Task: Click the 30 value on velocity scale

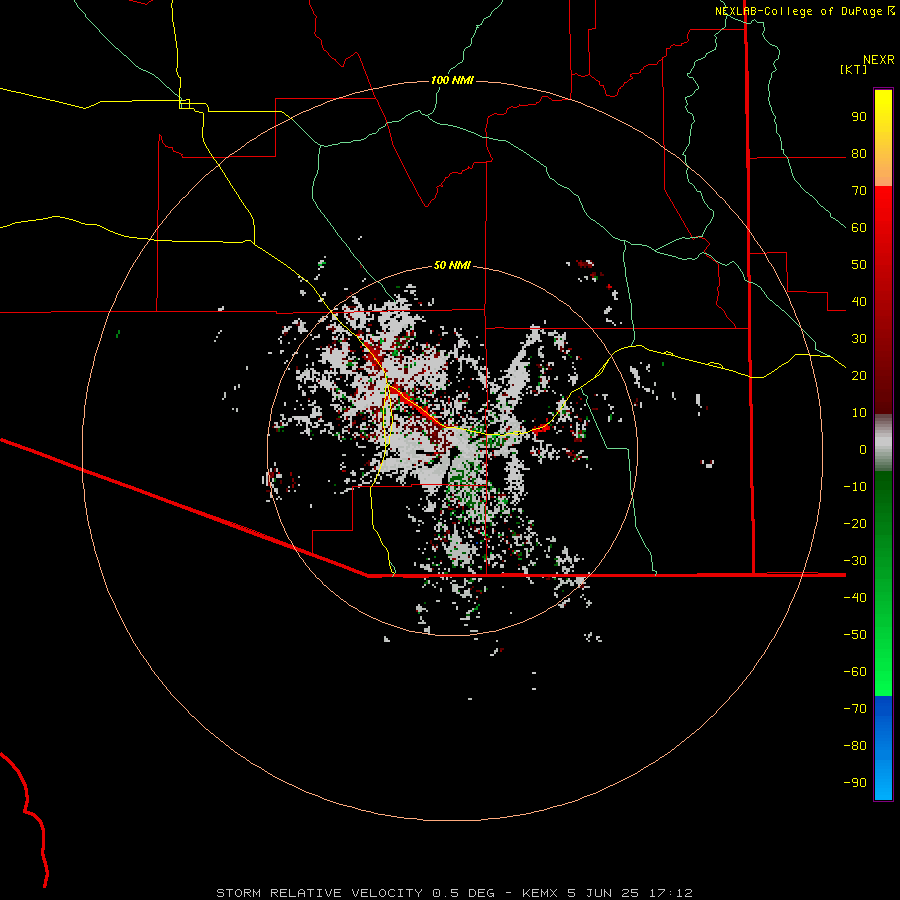Action: [x=859, y=339]
